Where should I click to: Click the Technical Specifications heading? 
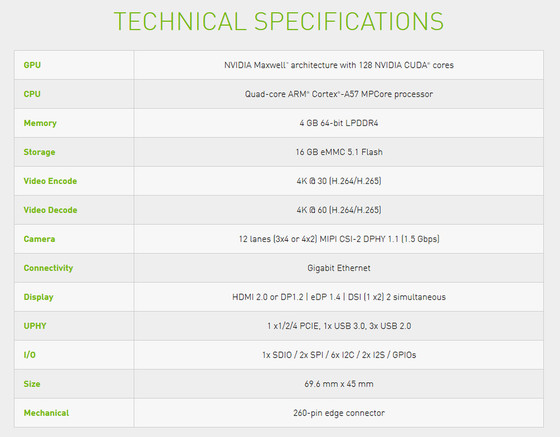point(279,21)
